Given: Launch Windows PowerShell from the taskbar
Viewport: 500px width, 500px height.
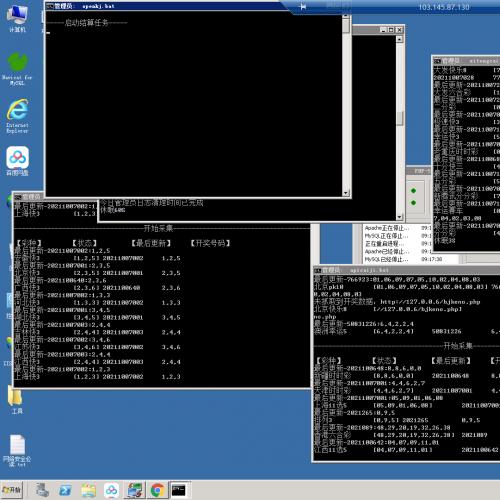Looking at the screenshot, I should pos(65,490).
